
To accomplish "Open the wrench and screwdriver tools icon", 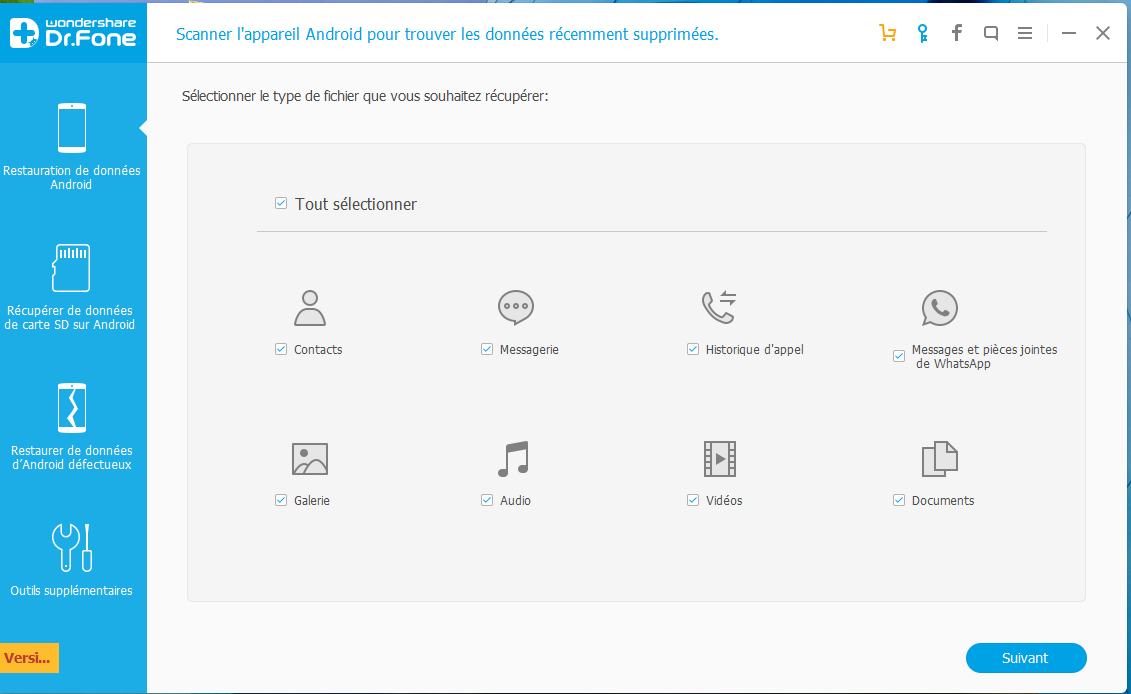I will tap(72, 548).
